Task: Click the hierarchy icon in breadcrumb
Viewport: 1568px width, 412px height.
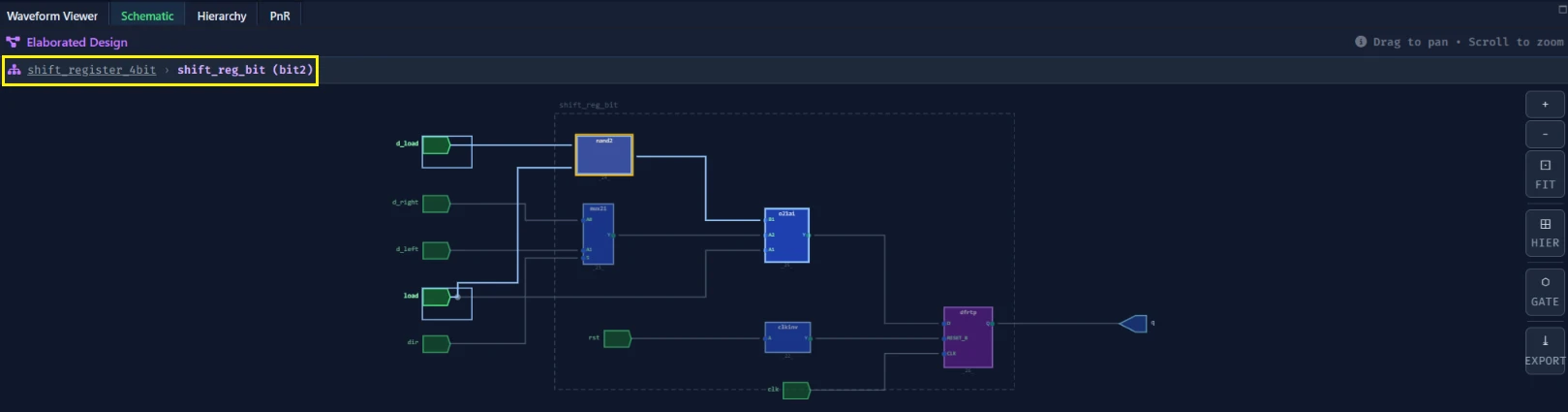Action: pyautogui.click(x=14, y=70)
